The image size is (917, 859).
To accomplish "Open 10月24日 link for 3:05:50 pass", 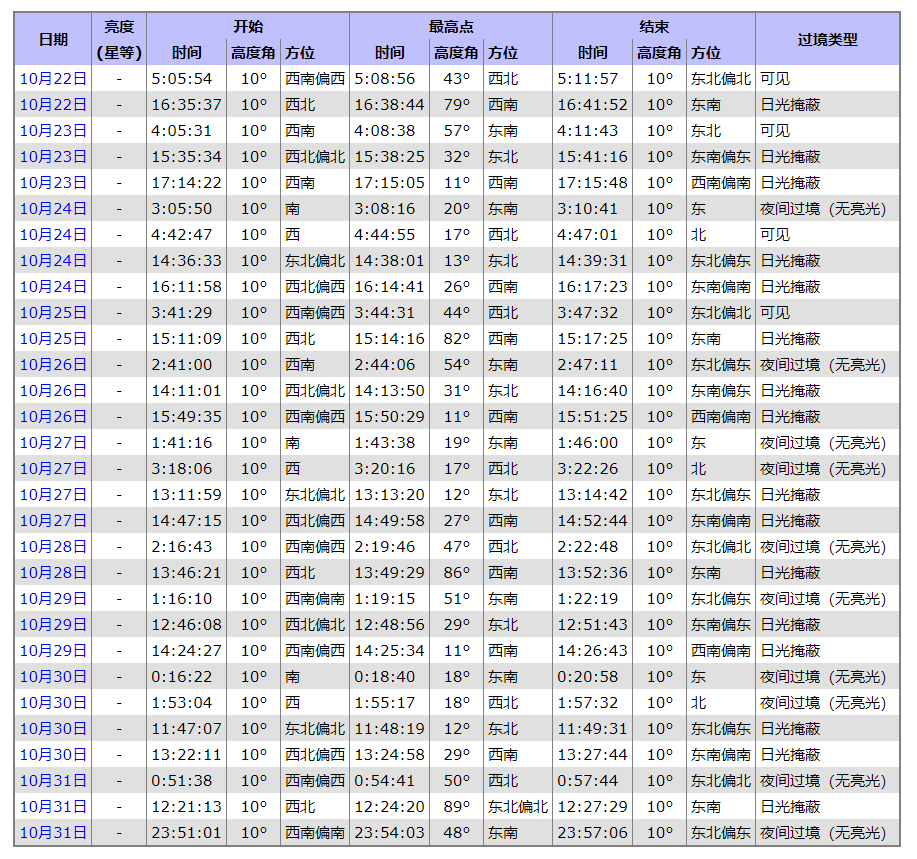I will click(x=53, y=208).
